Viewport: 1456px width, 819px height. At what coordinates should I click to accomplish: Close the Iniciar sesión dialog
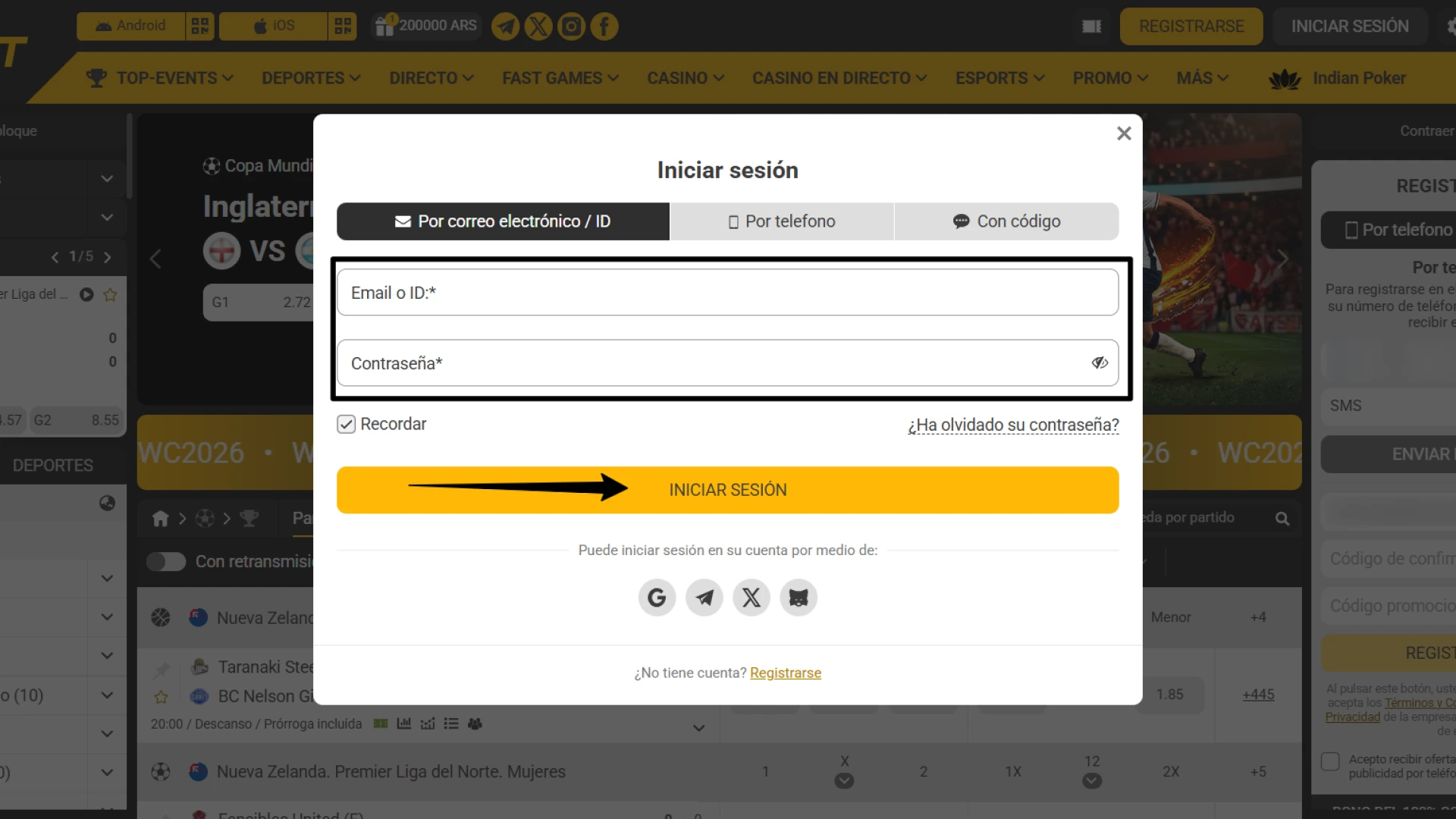(x=1124, y=133)
